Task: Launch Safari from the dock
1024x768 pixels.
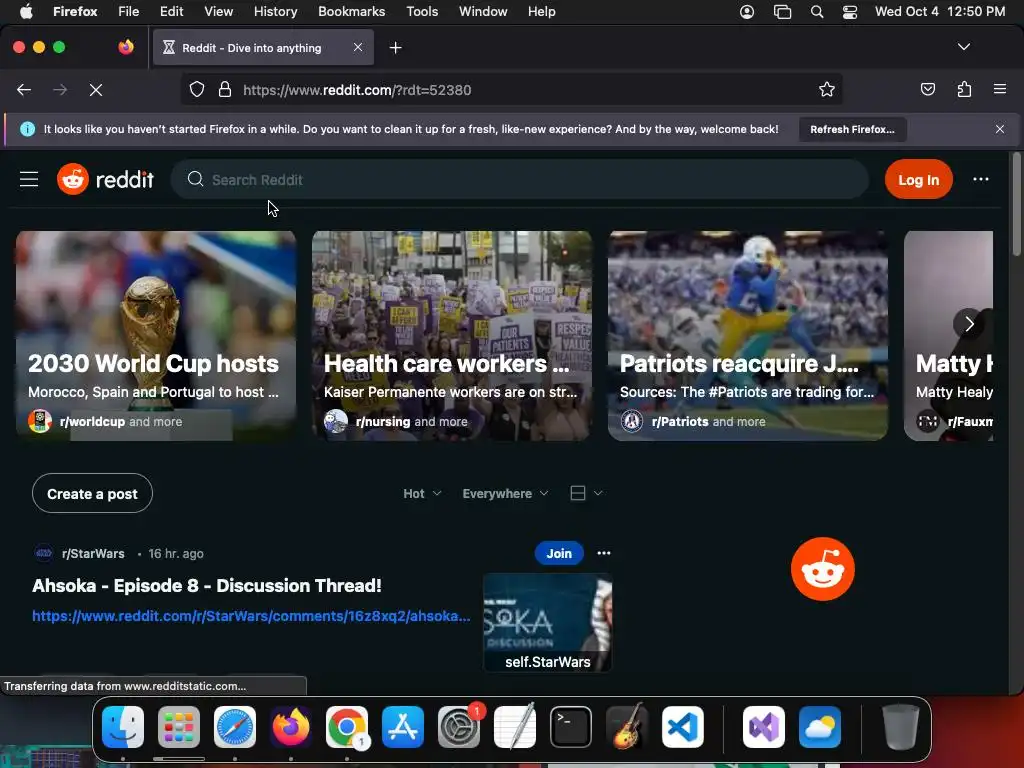Action: click(235, 727)
